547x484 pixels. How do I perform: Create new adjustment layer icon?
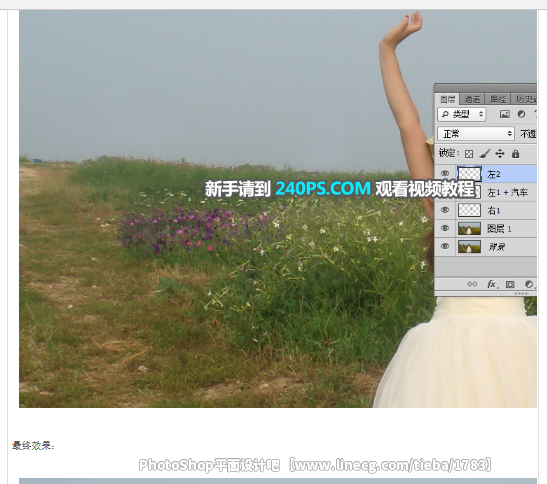tap(529, 284)
